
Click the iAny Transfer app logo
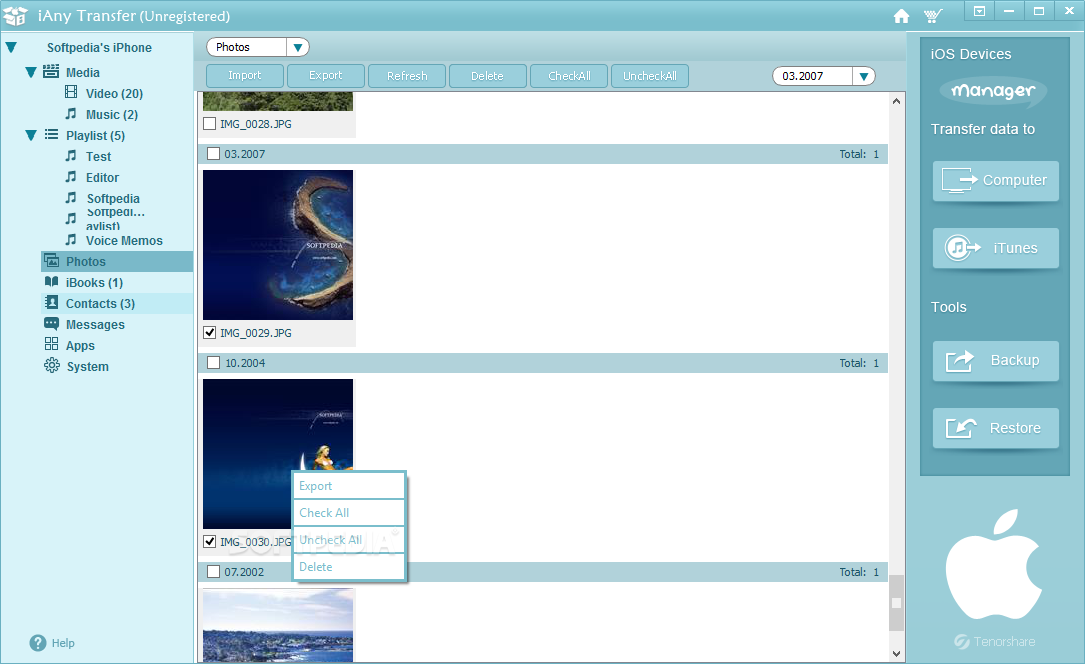[x=15, y=15]
